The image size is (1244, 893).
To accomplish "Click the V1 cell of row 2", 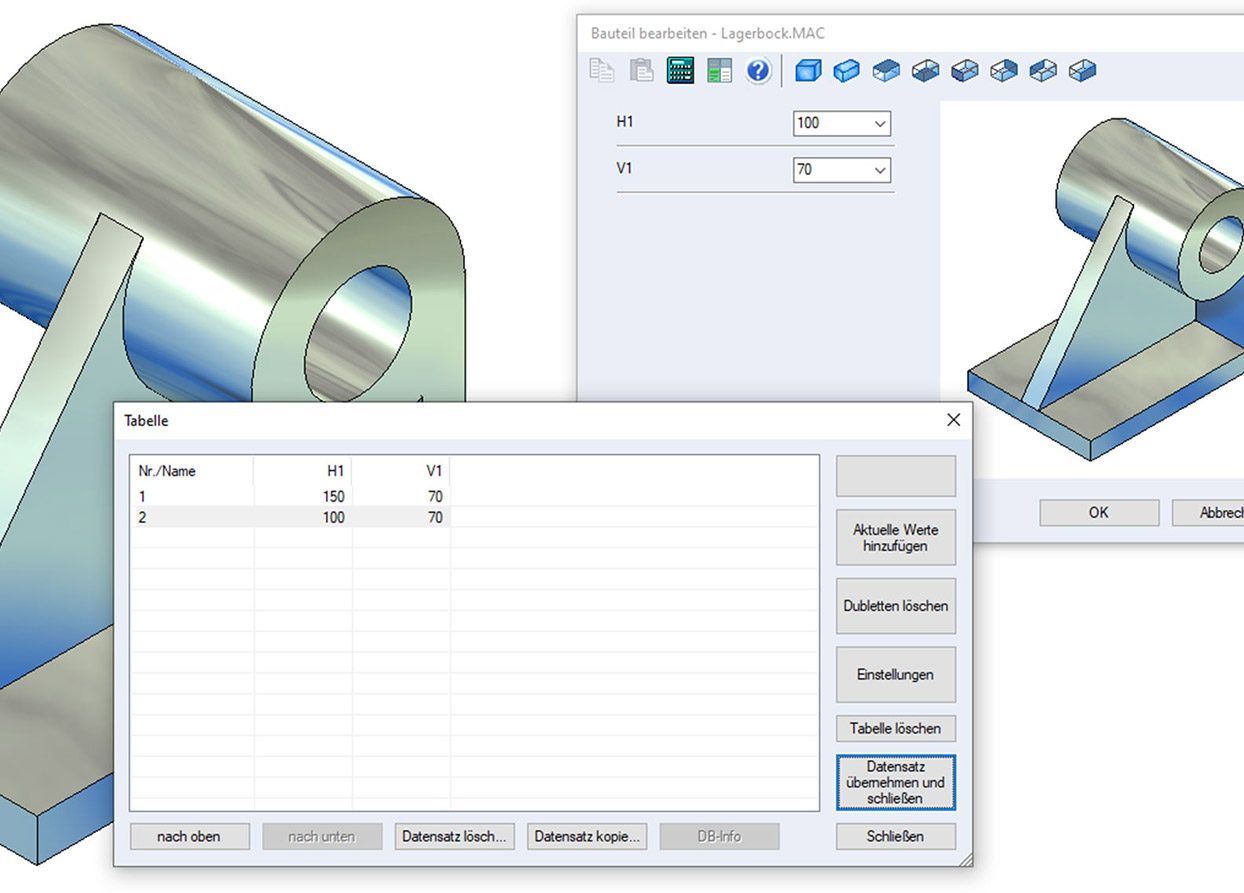I will (401, 517).
